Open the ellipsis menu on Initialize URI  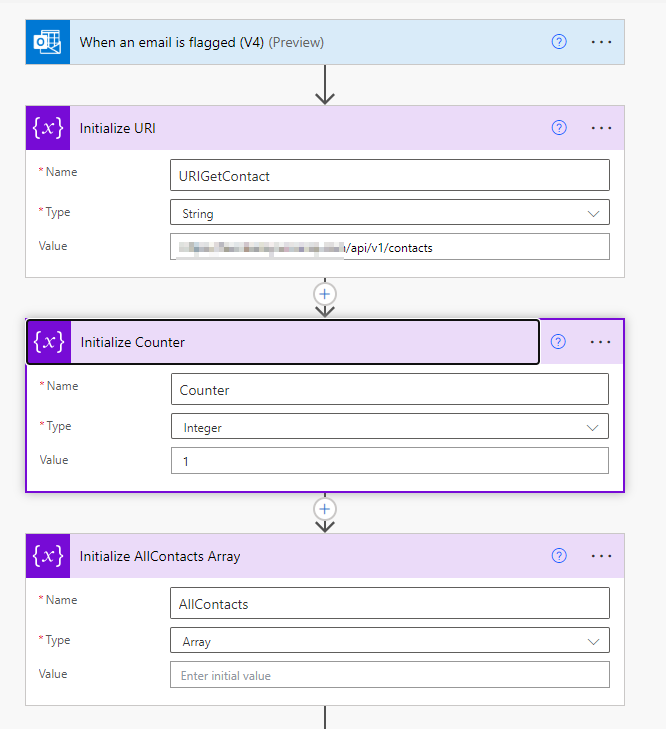coord(601,128)
